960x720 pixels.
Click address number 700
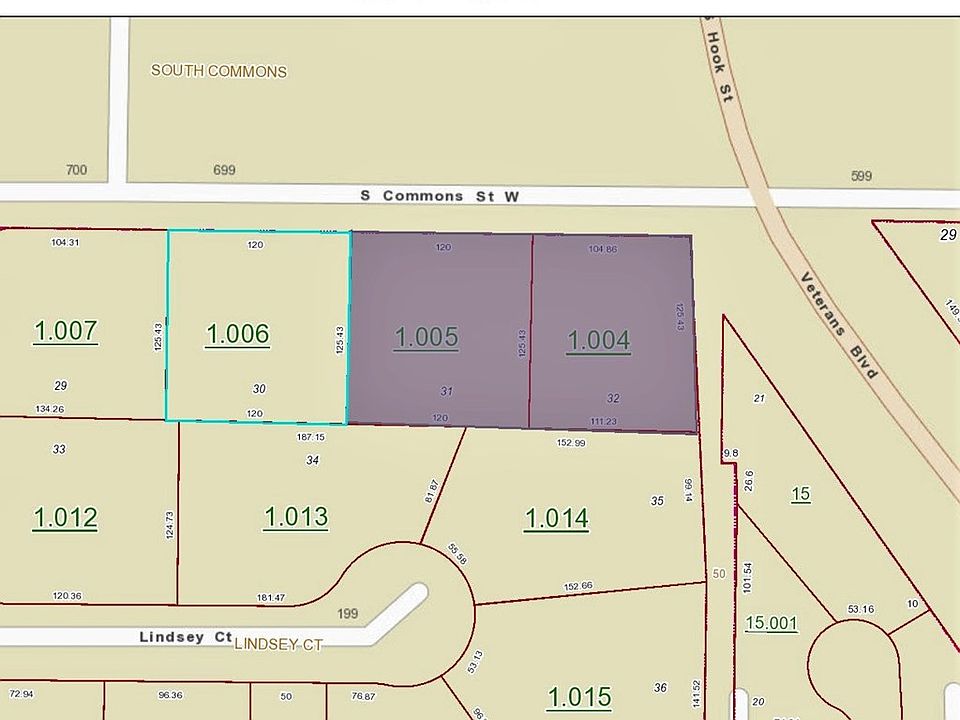click(x=76, y=170)
